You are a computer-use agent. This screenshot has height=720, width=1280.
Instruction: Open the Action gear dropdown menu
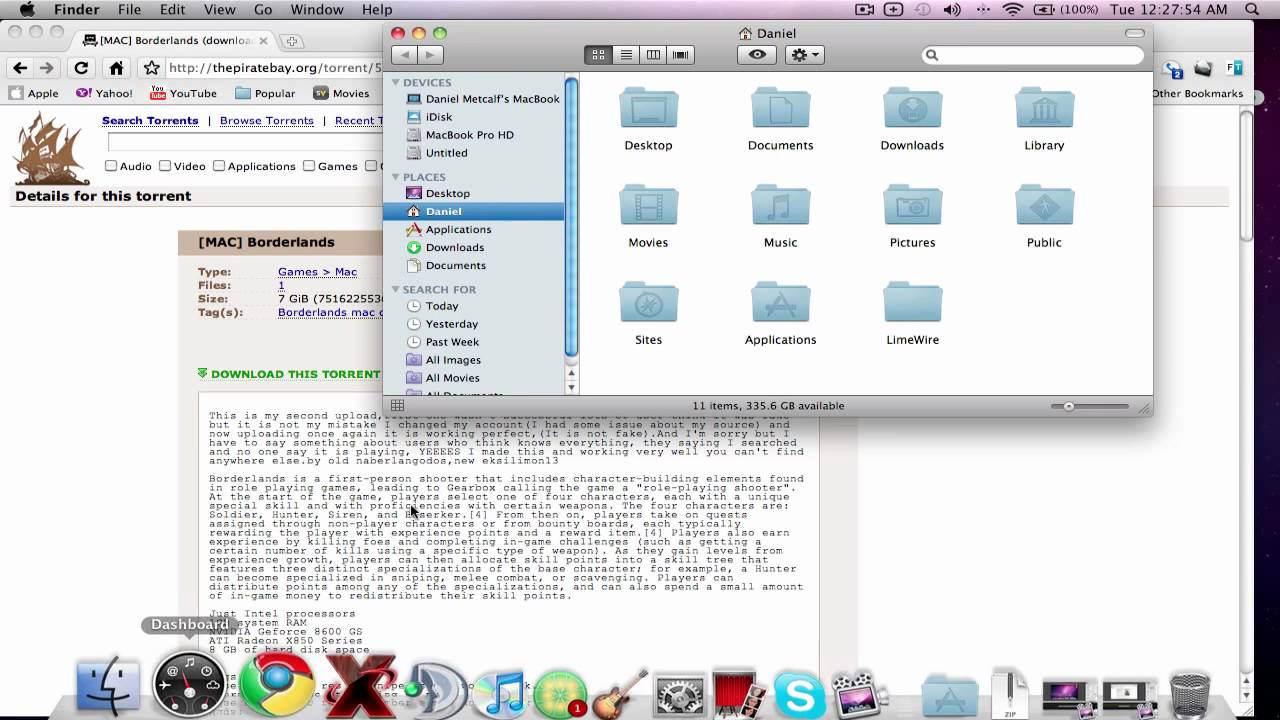804,55
